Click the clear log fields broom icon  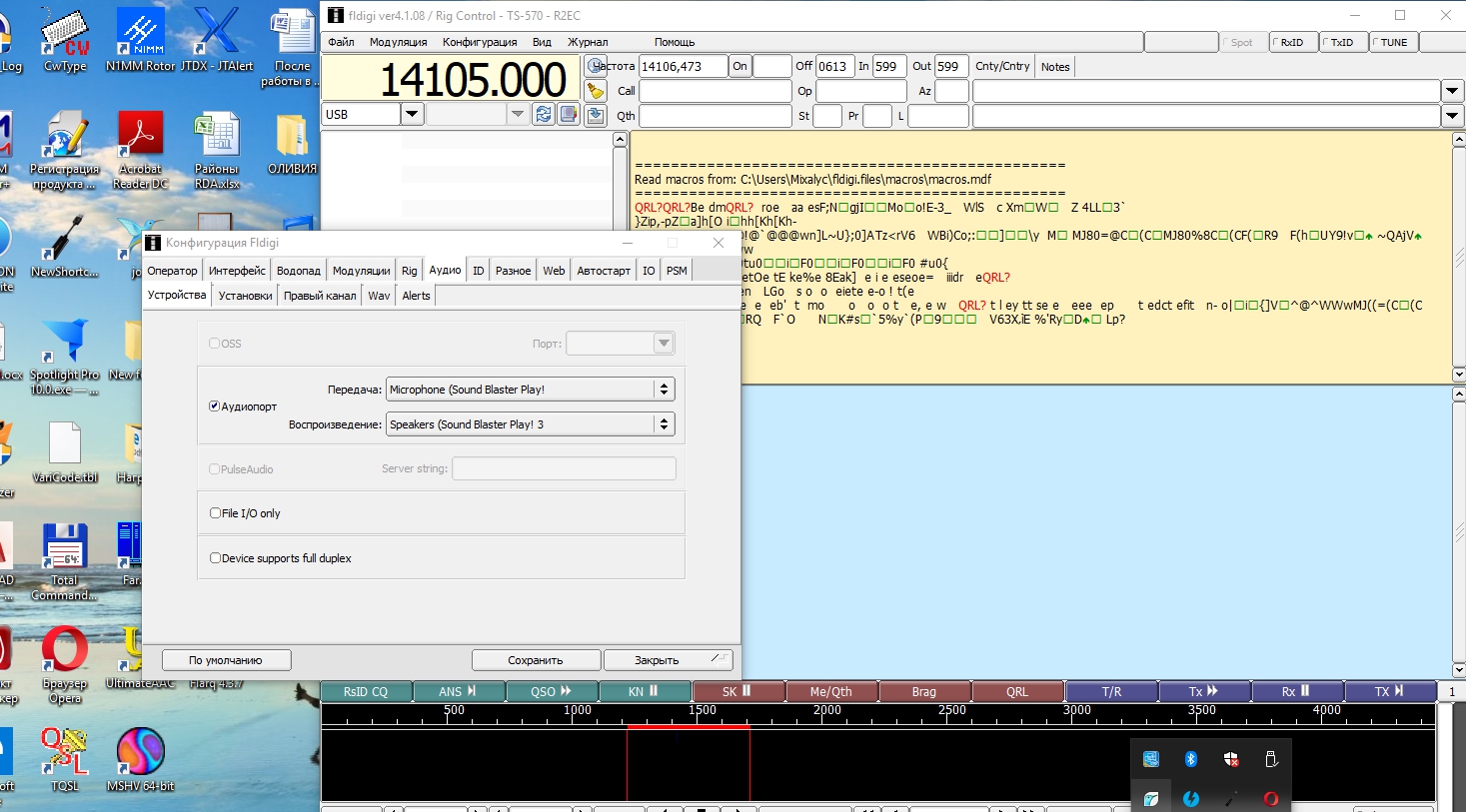click(596, 91)
